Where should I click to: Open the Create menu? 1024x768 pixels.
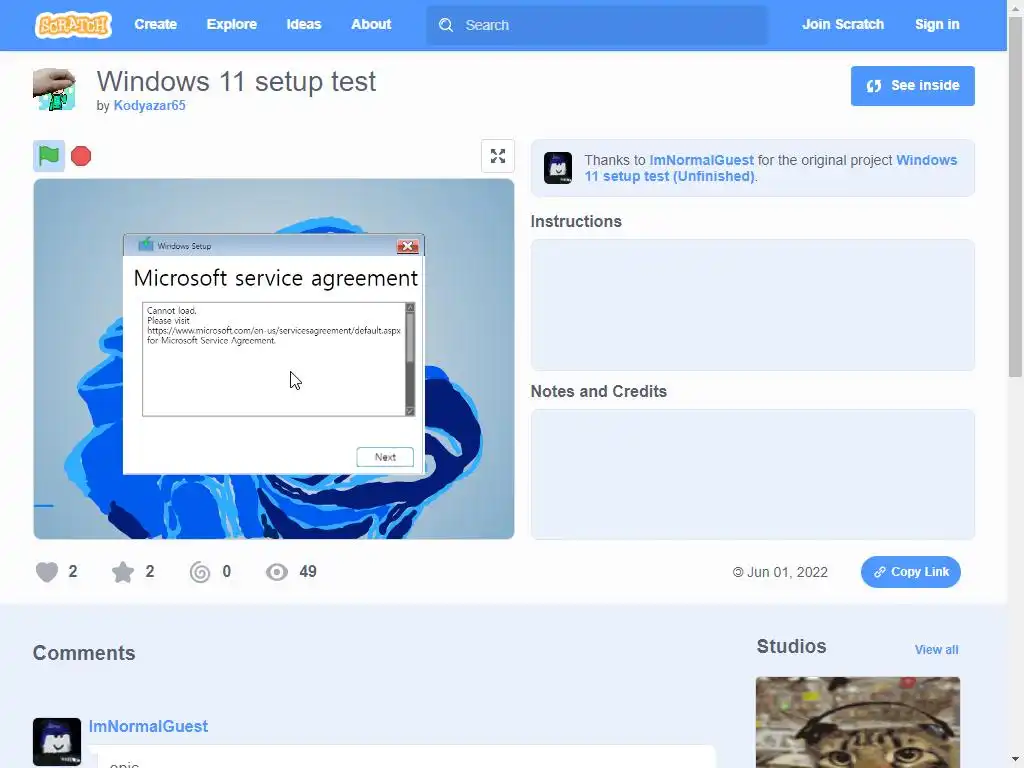155,24
